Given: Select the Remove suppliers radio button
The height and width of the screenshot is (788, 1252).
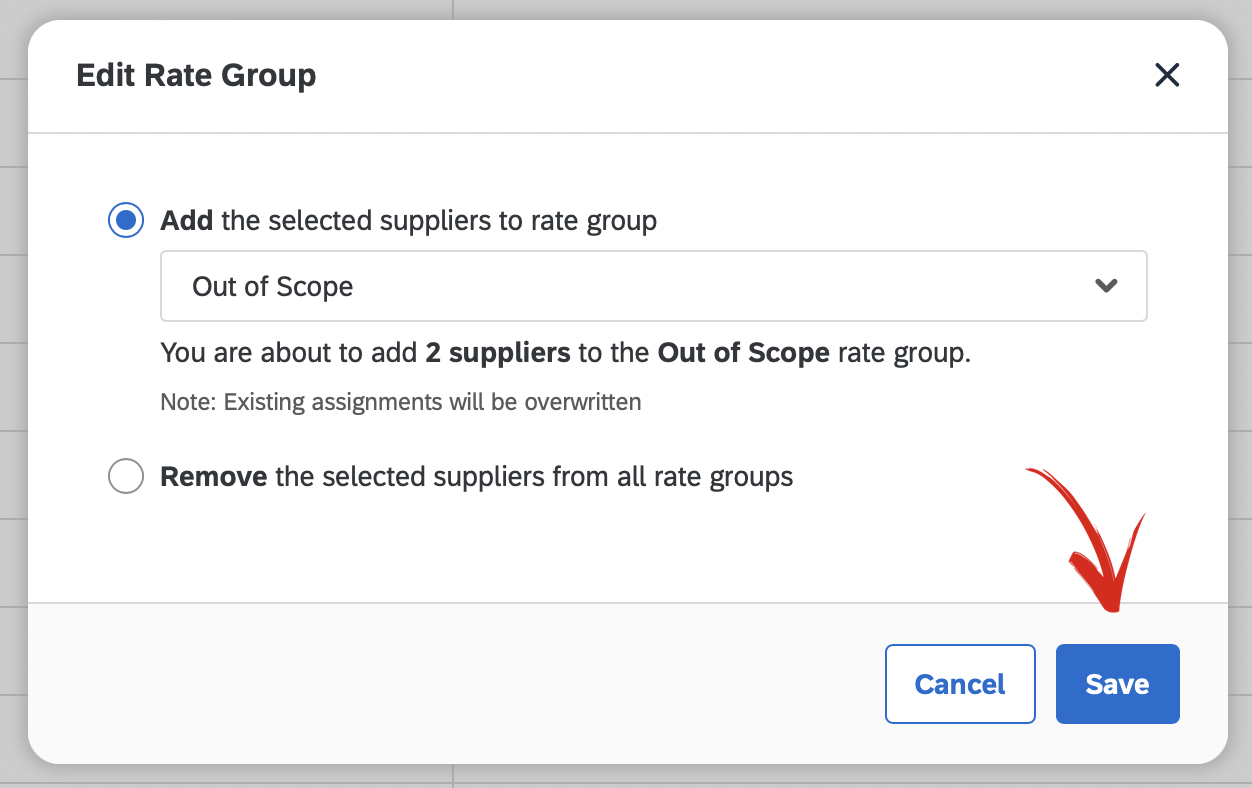Looking at the screenshot, I should (126, 476).
